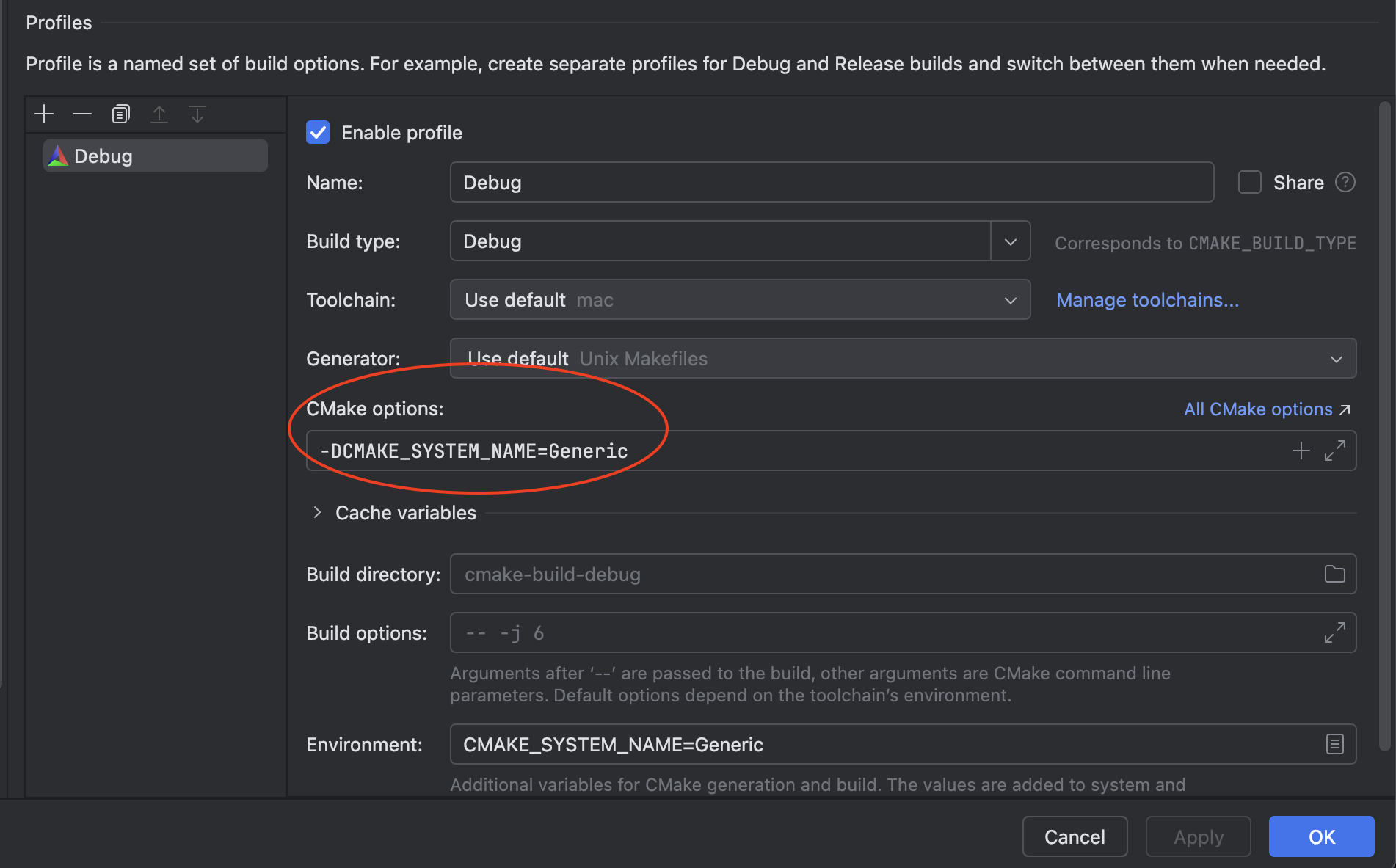Copy the selected profile

(x=120, y=114)
